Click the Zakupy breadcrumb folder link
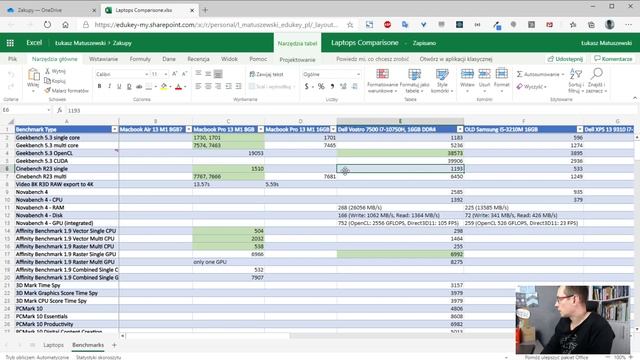Screen dimensions: 640x360 (122, 43)
